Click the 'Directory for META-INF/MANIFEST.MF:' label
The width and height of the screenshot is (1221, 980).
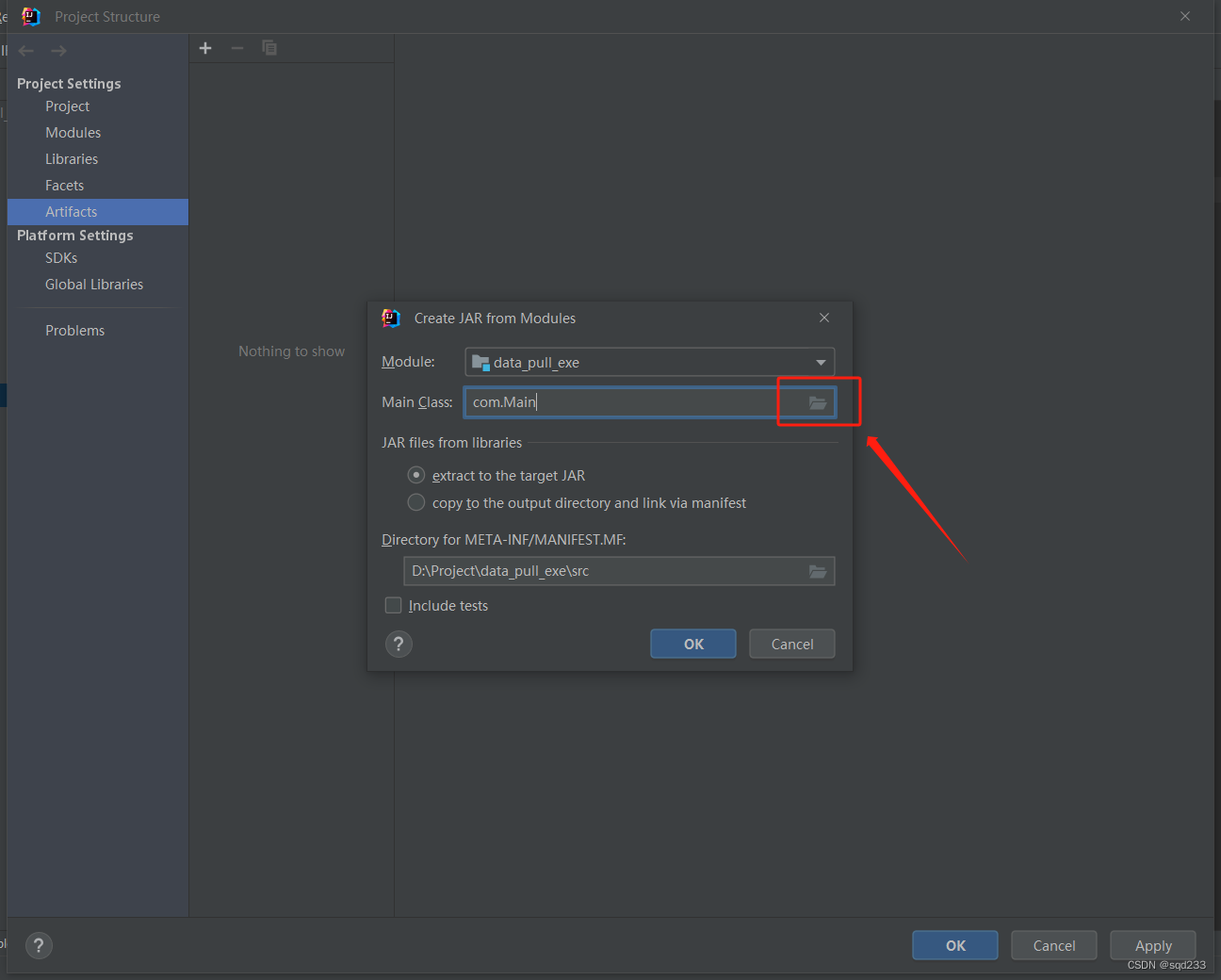503,540
